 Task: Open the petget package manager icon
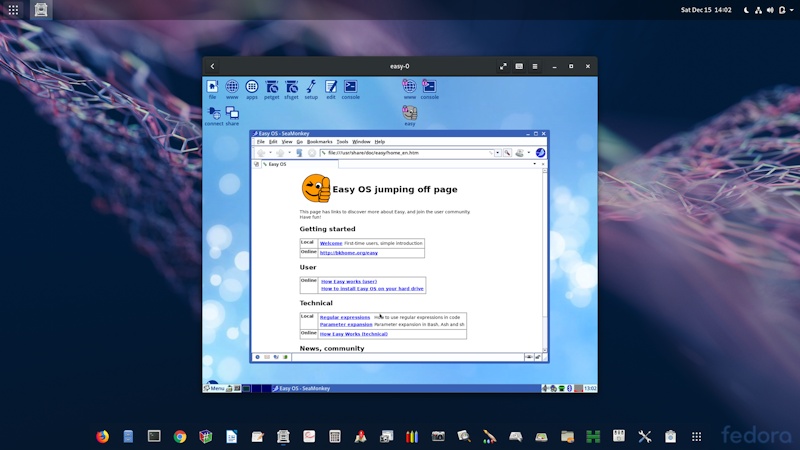271,89
